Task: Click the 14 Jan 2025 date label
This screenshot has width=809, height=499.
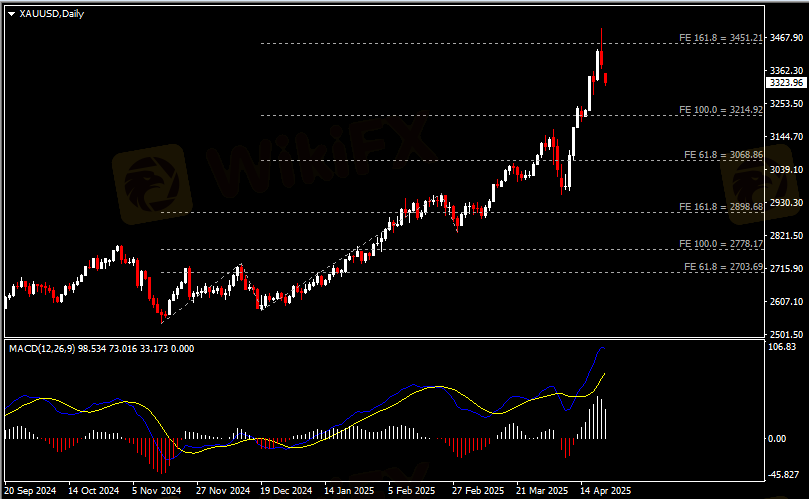Action: pos(349,491)
